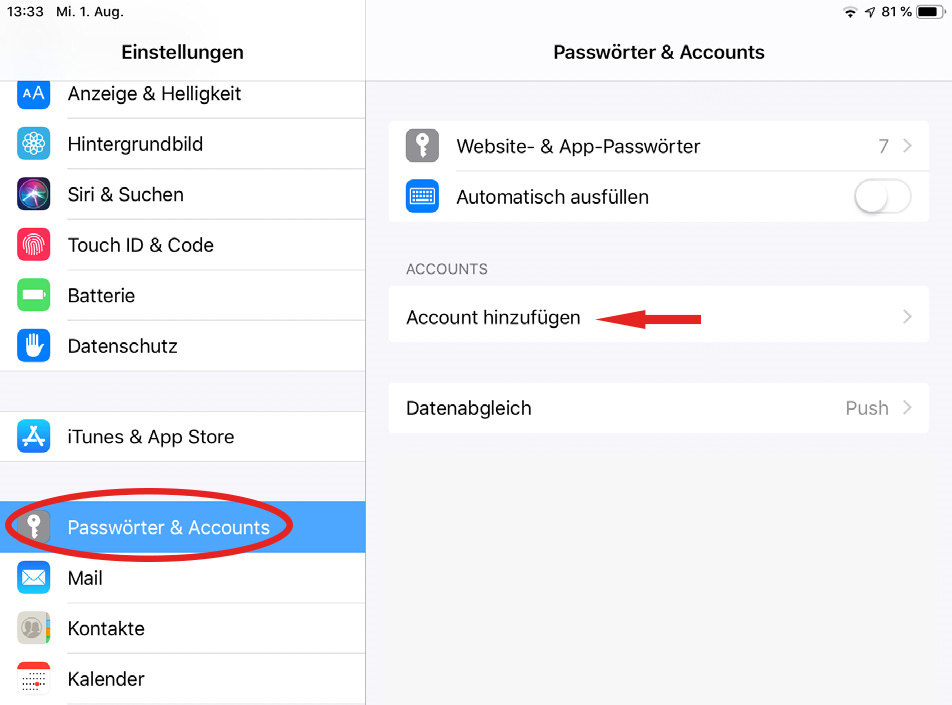The height and width of the screenshot is (705, 952).
Task: Tap the Account hinzufügen label
Action: pyautogui.click(x=493, y=318)
